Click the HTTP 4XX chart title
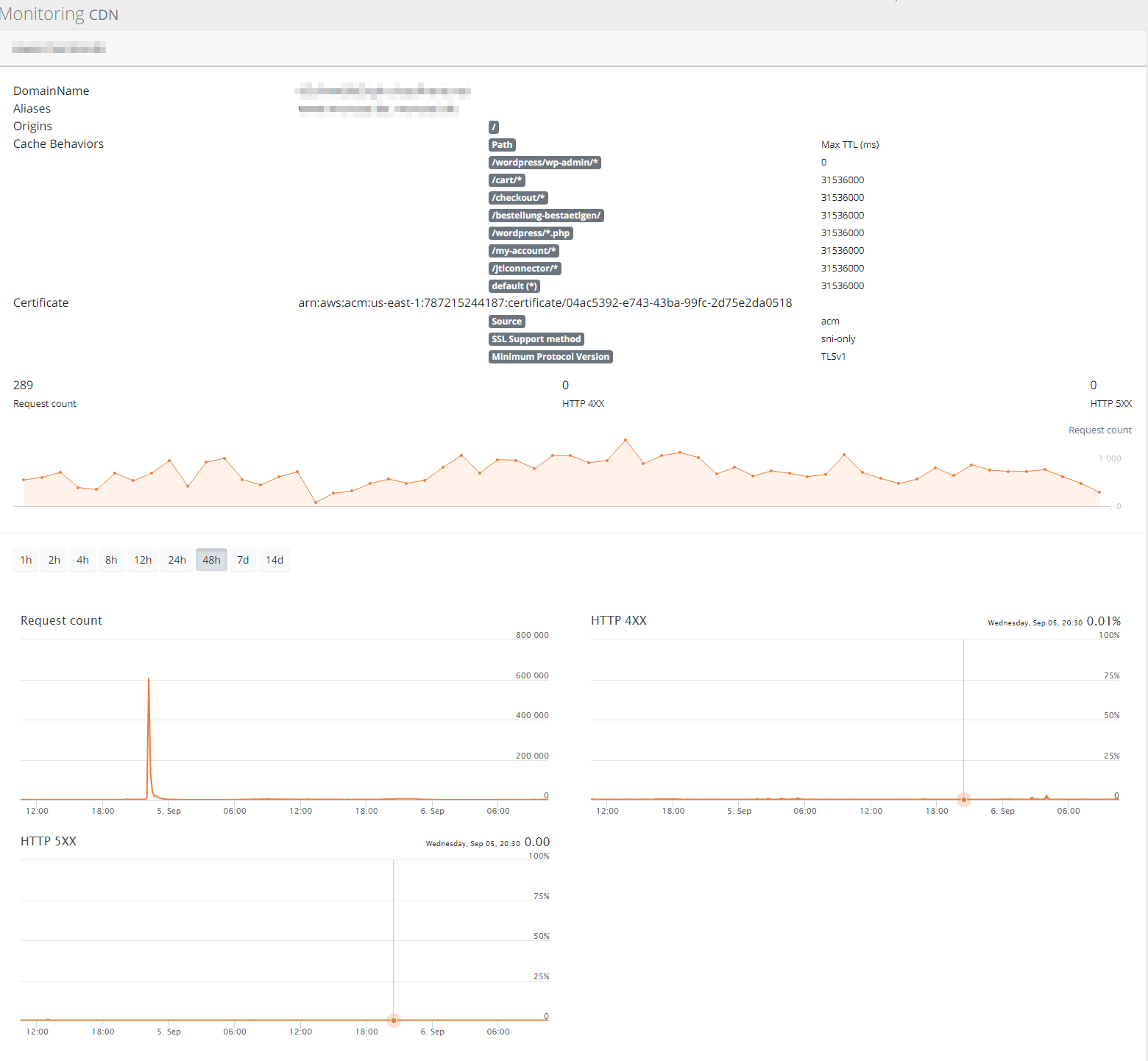 [618, 621]
